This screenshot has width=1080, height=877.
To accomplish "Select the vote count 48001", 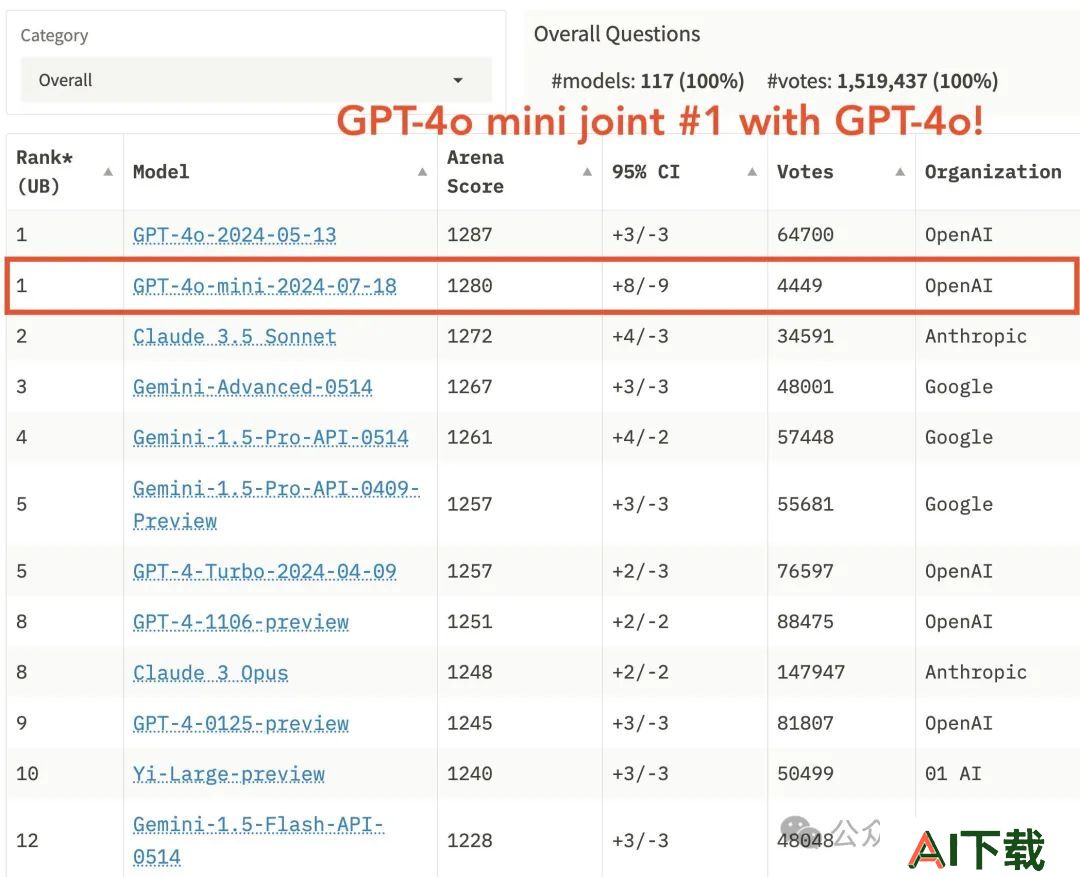I will tap(804, 387).
